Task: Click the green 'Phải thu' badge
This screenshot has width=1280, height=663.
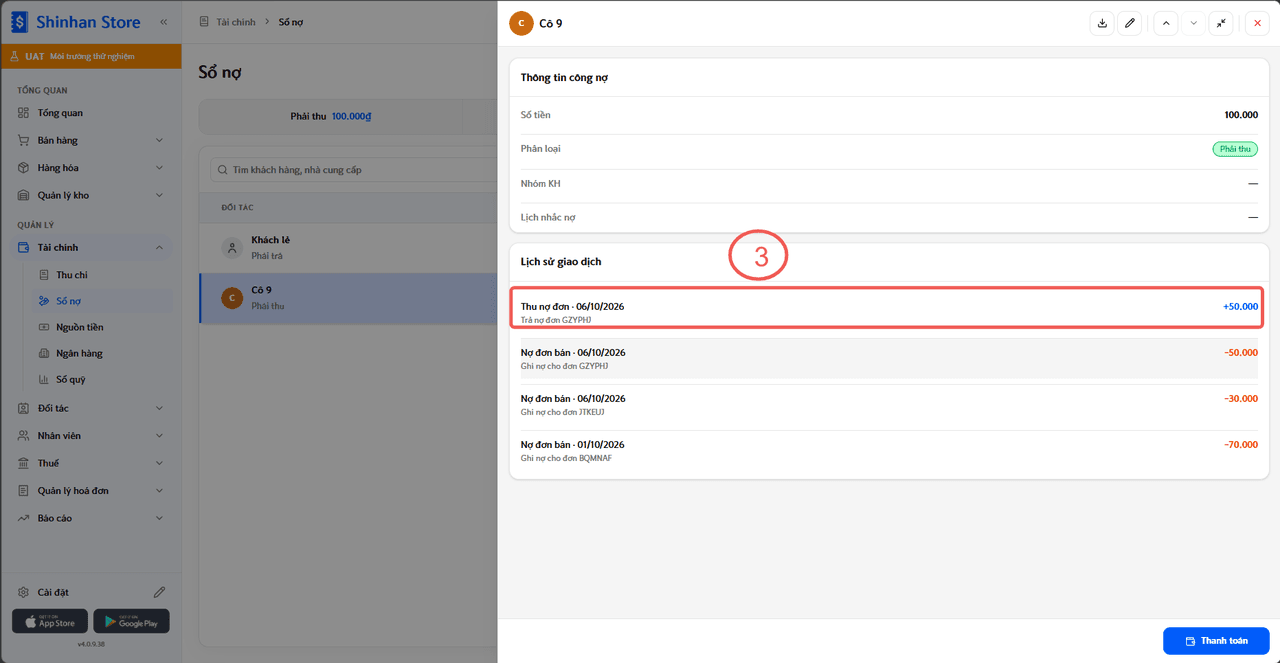Action: (1235, 149)
